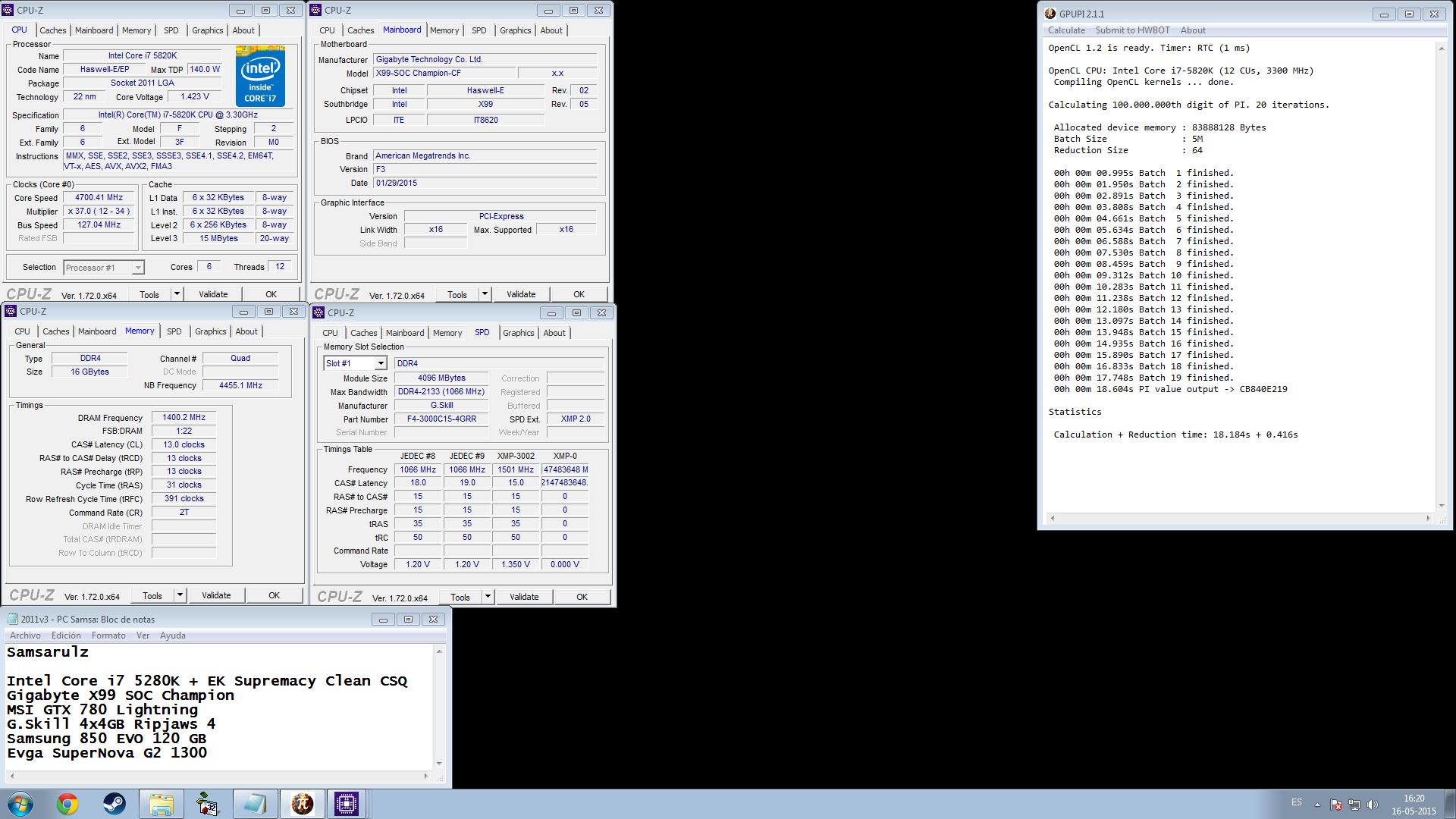1456x819 pixels.
Task: Click Validate in CPU-Z Motherboard window
Action: [521, 294]
